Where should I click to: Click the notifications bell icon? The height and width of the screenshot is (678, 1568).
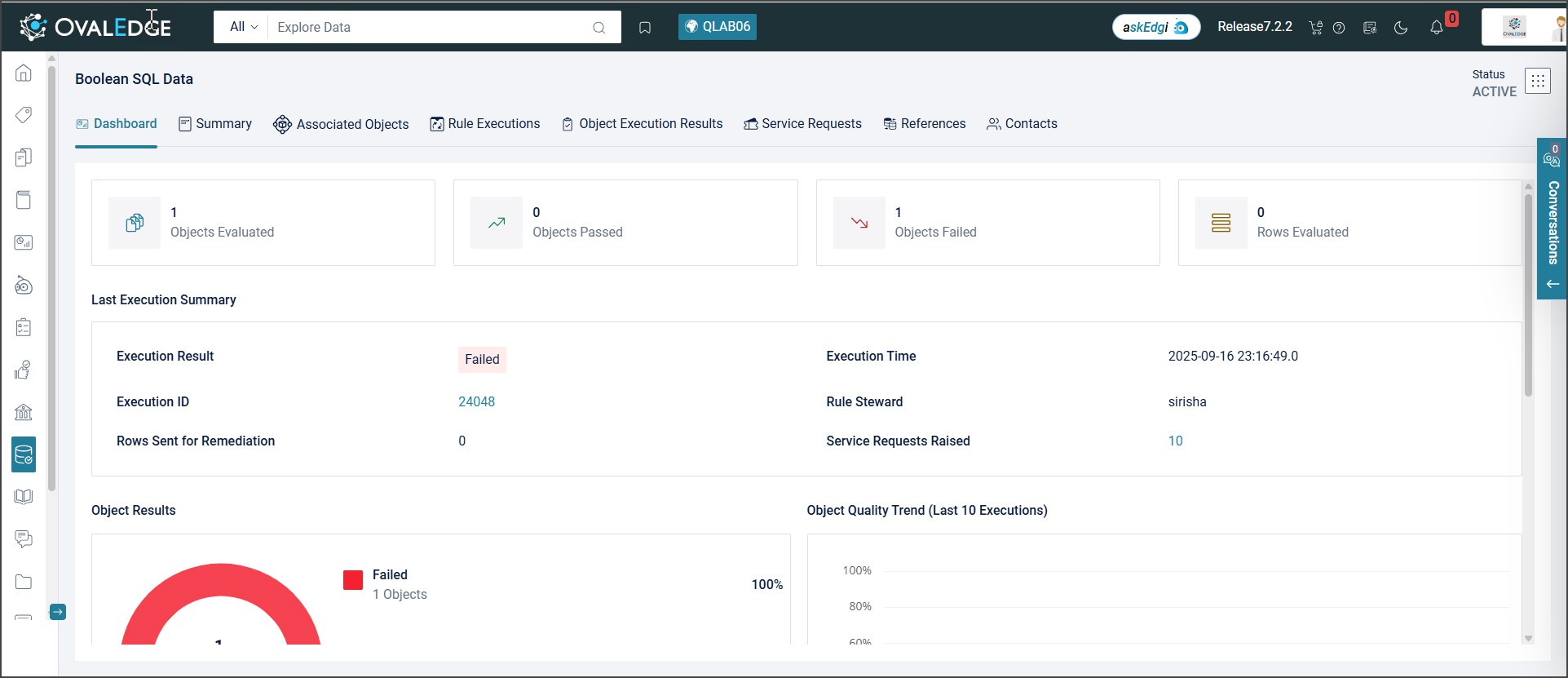pyautogui.click(x=1436, y=28)
